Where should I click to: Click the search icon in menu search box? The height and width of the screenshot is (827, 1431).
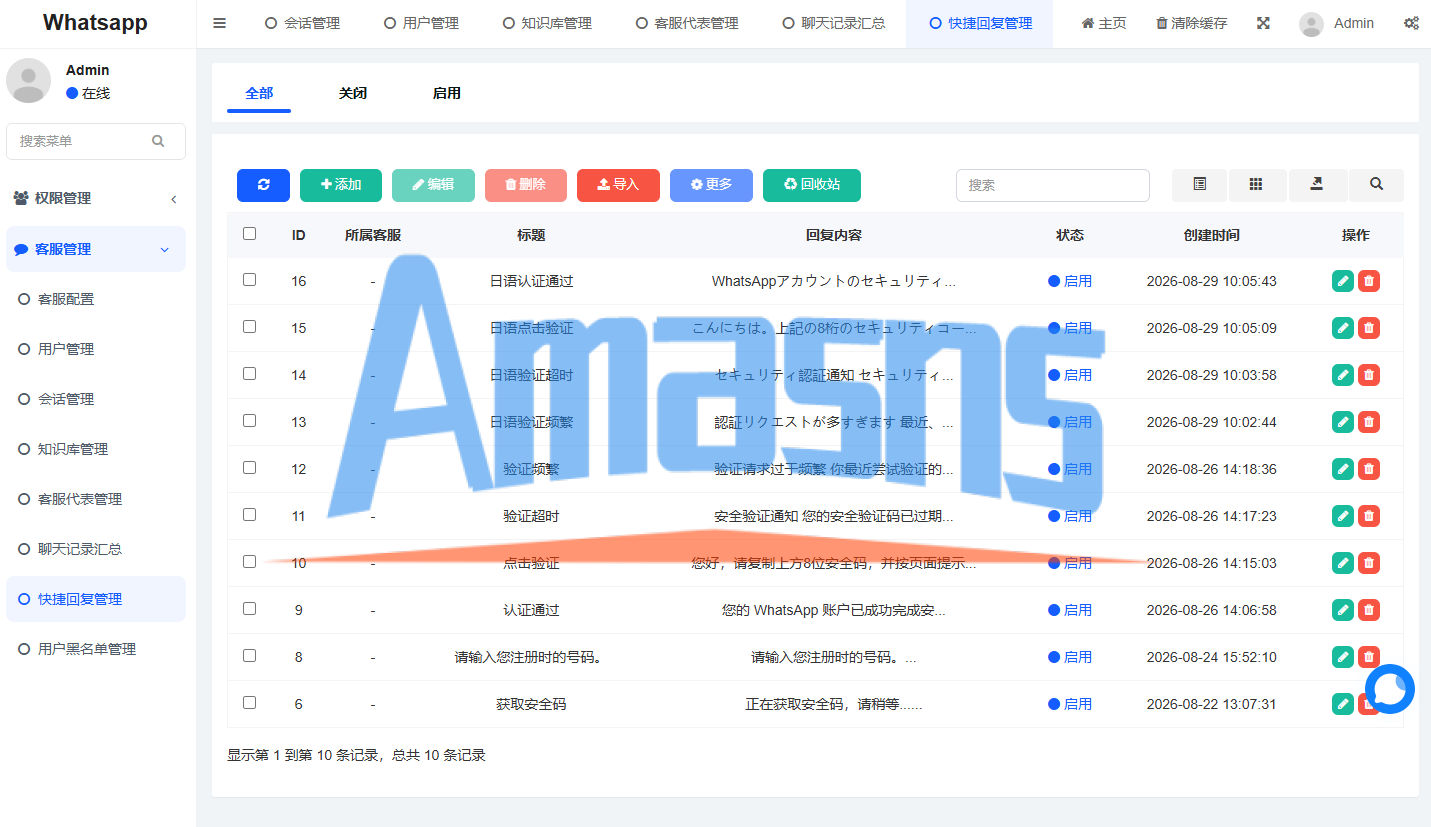click(x=158, y=141)
